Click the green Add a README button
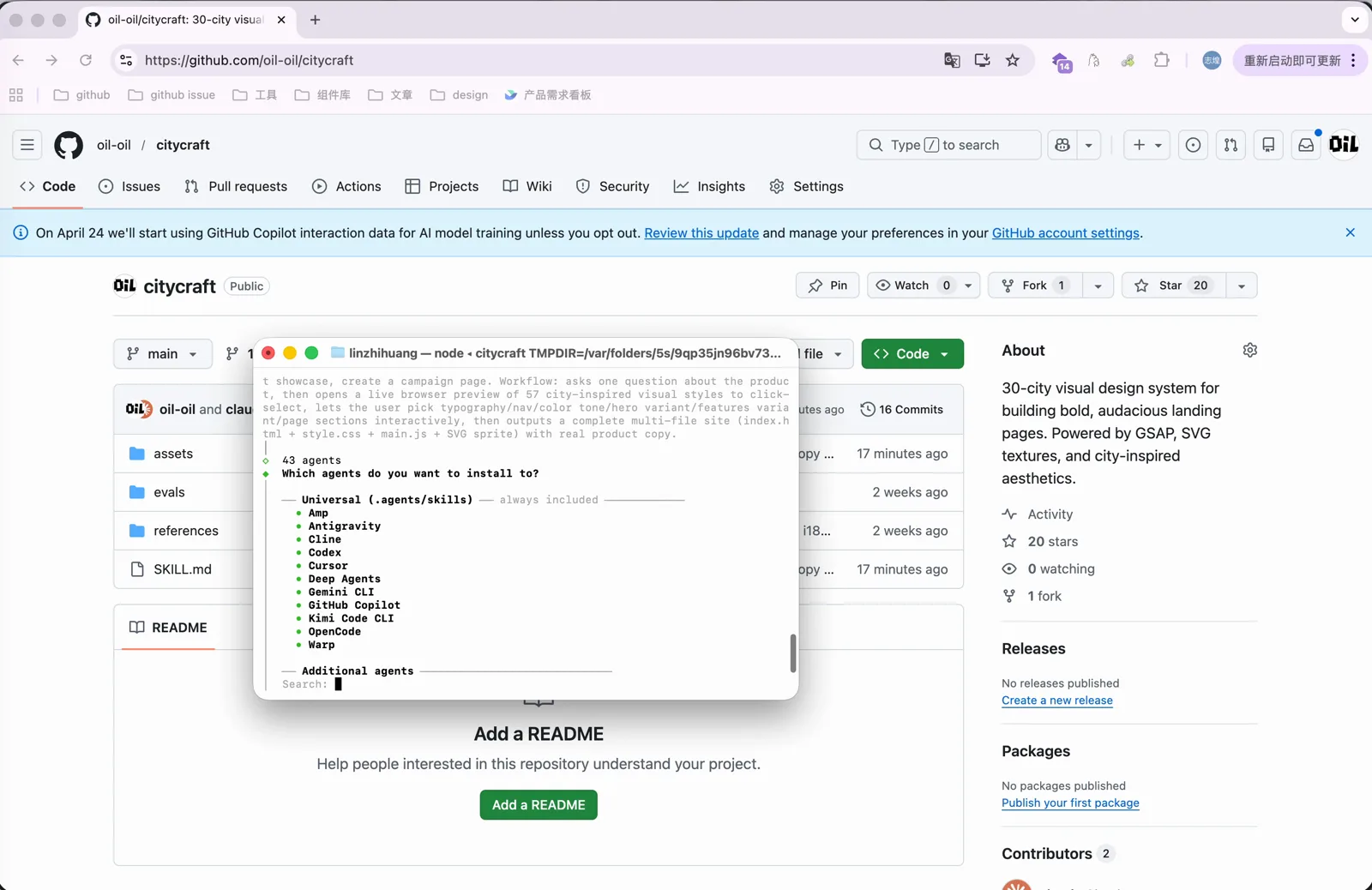1372x890 pixels. [539, 805]
